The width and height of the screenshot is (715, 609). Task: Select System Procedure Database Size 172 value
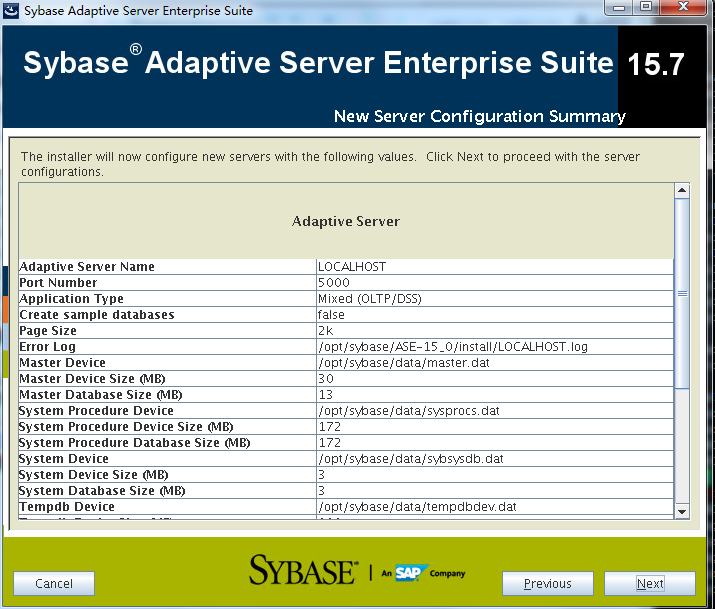point(329,443)
